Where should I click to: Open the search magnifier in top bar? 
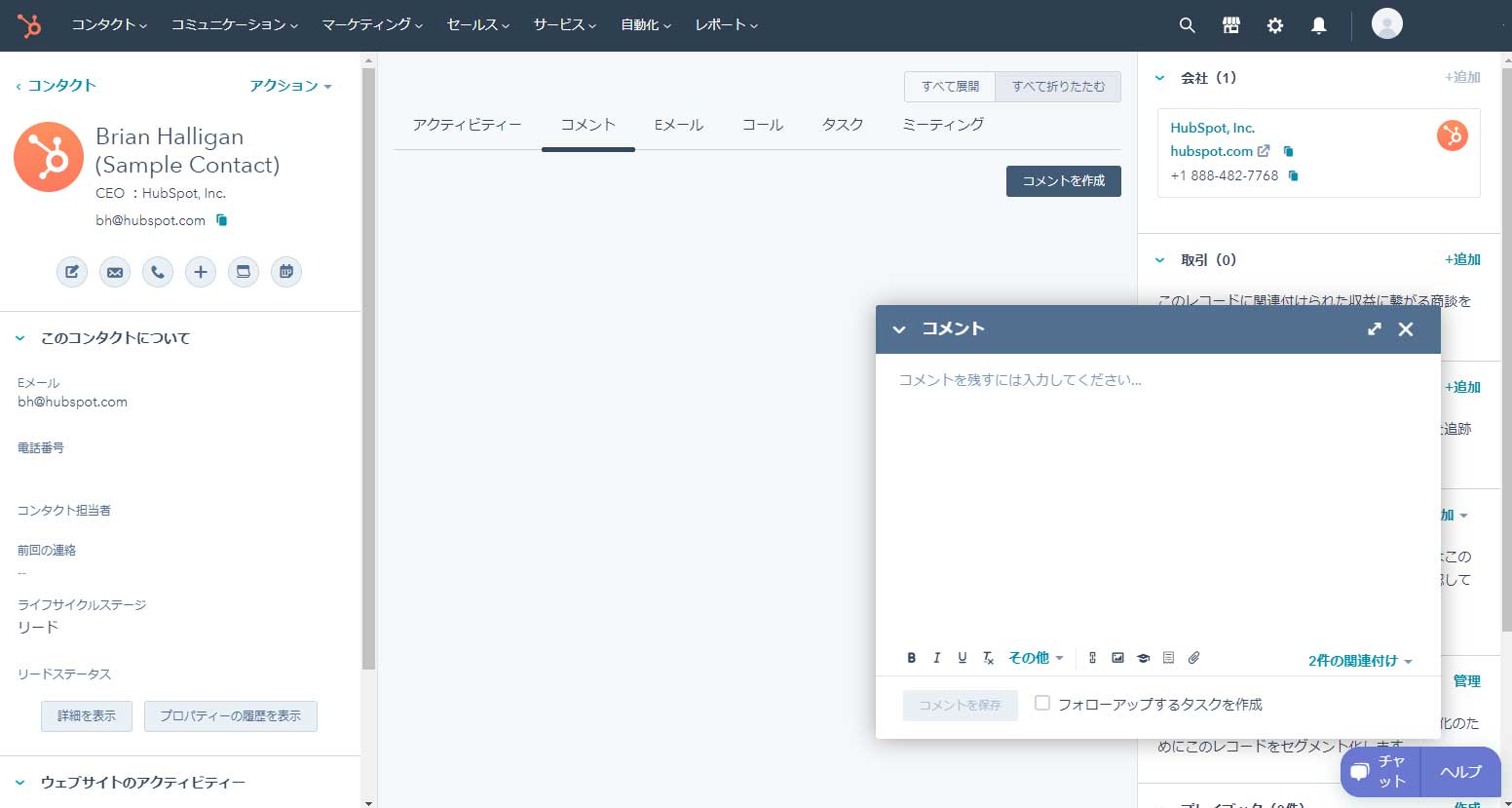(1187, 25)
